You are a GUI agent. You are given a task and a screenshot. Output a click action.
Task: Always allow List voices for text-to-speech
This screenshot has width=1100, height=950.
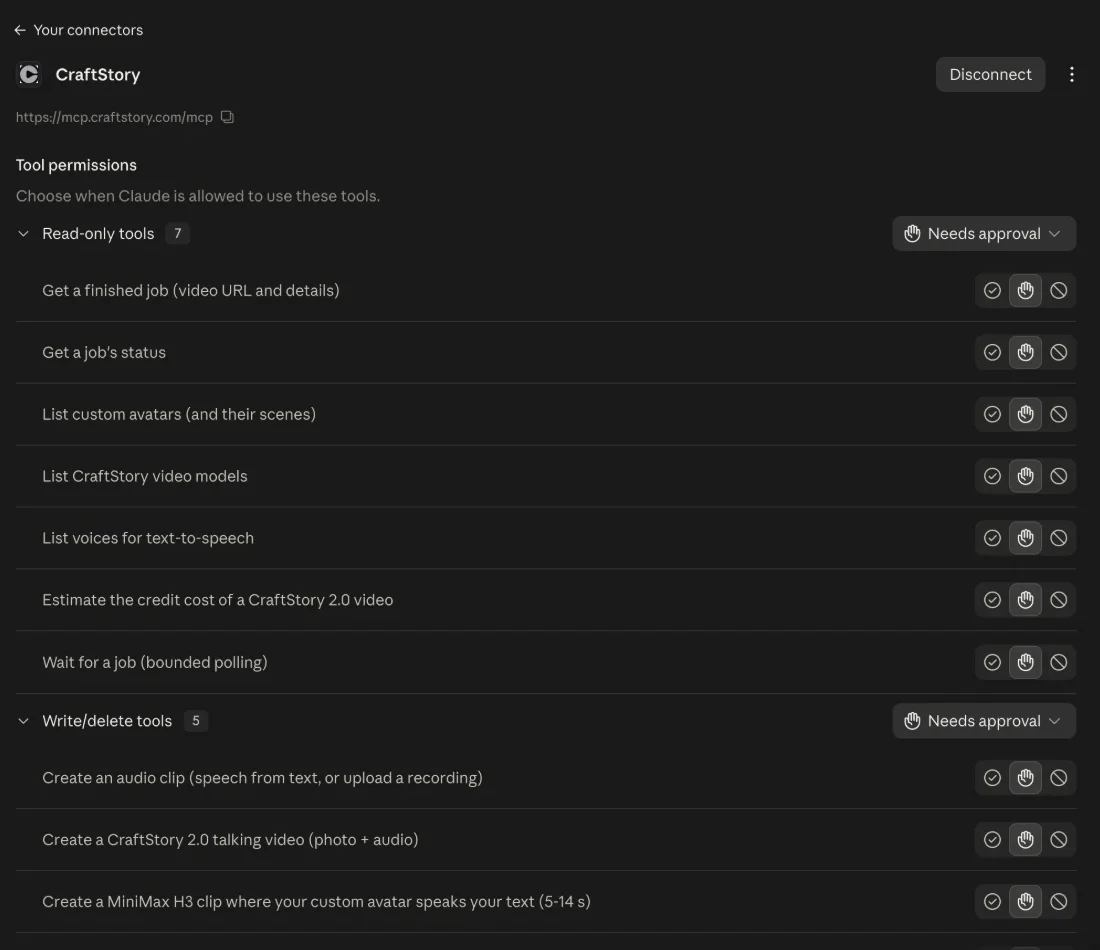[x=992, y=537]
